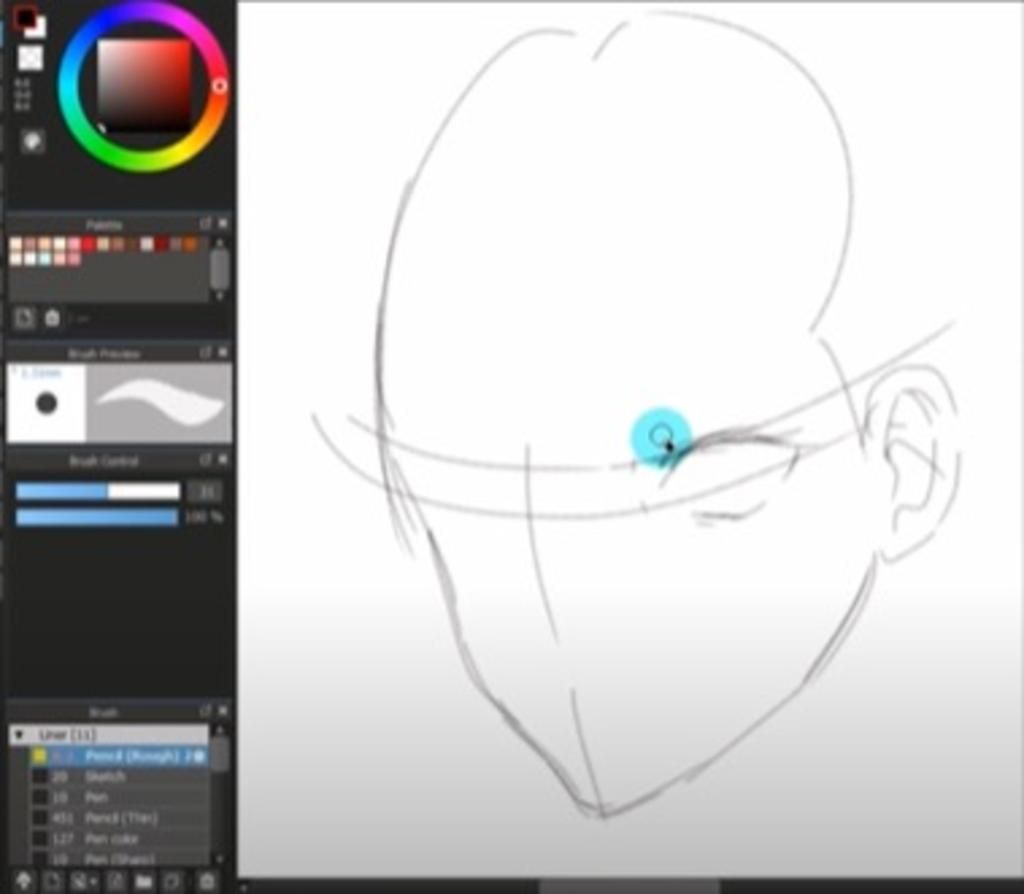Collapse the Liner brush group
The width and height of the screenshot is (1024, 894).
point(19,735)
